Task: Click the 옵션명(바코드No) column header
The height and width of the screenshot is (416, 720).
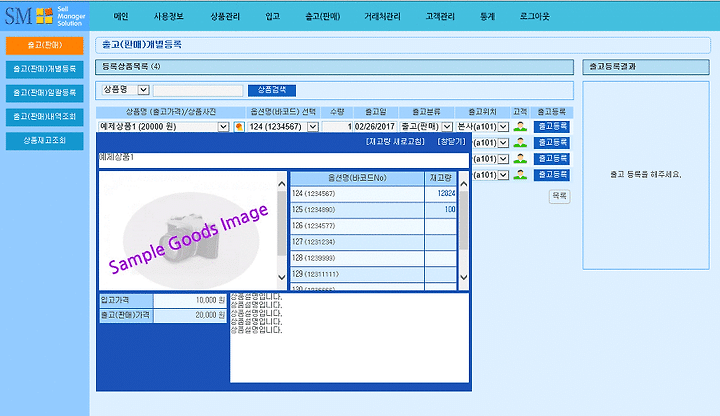Action: pos(357,178)
